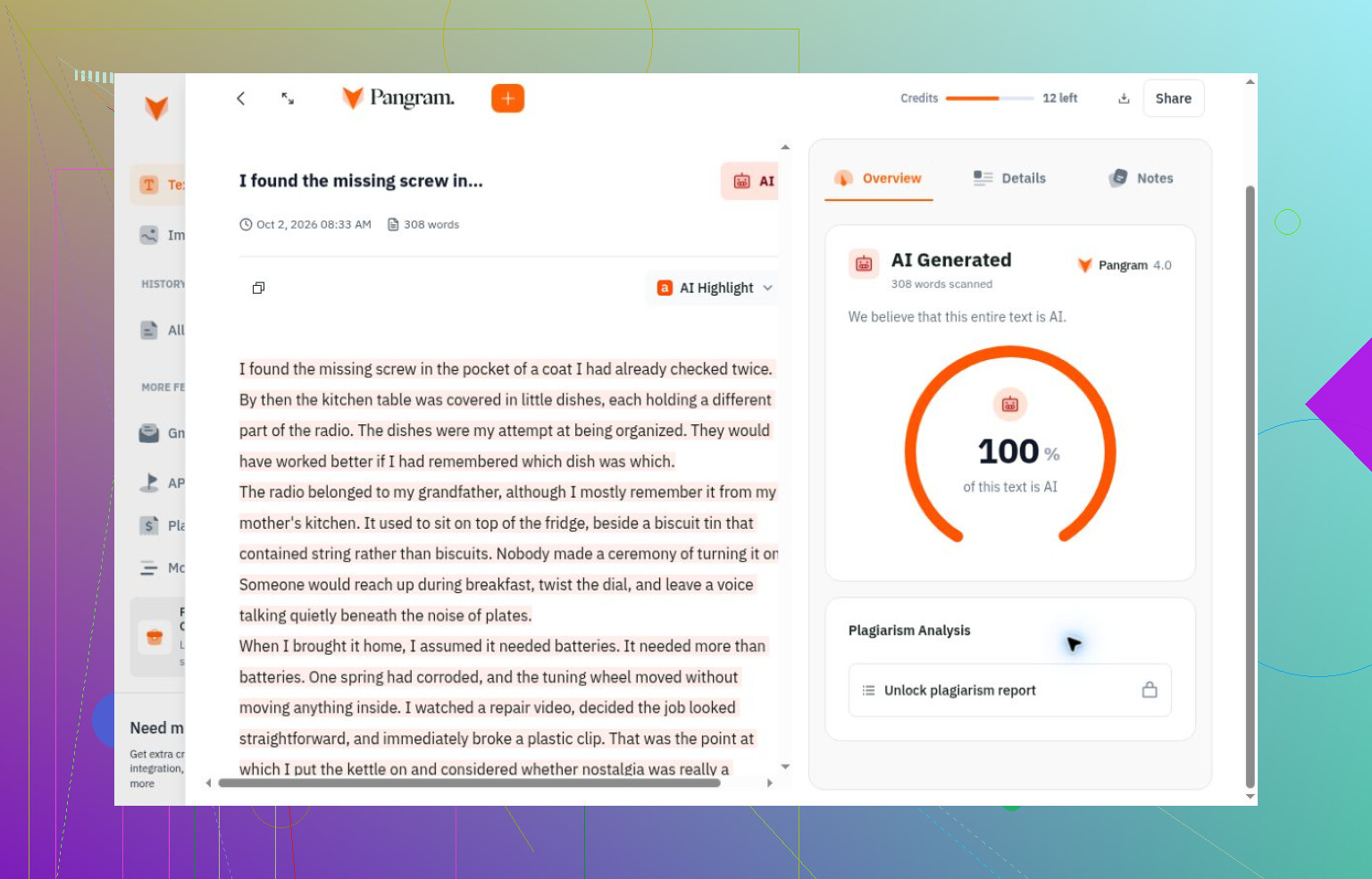Click the page vertical scrollbar thumb
The height and width of the screenshot is (879, 1372).
pyautogui.click(x=1251, y=487)
